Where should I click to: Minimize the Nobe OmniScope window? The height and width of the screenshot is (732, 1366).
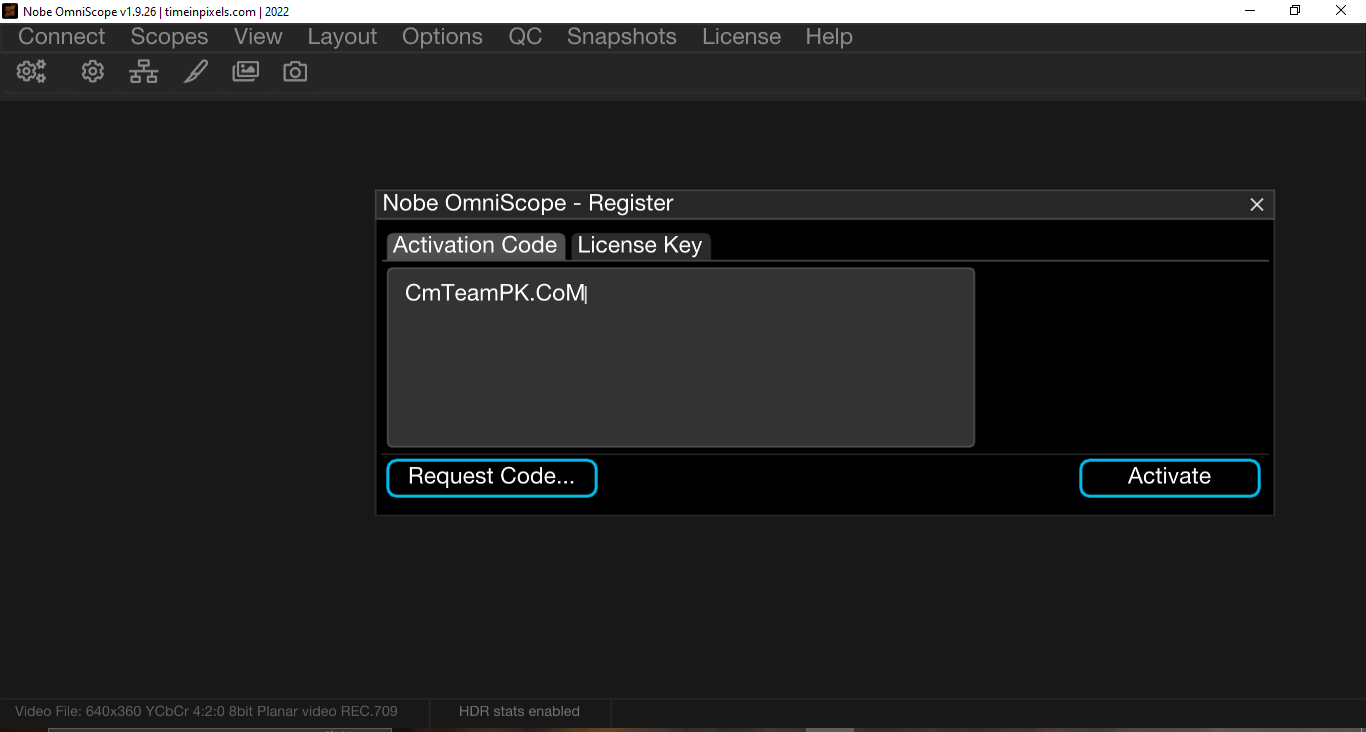[1250, 11]
